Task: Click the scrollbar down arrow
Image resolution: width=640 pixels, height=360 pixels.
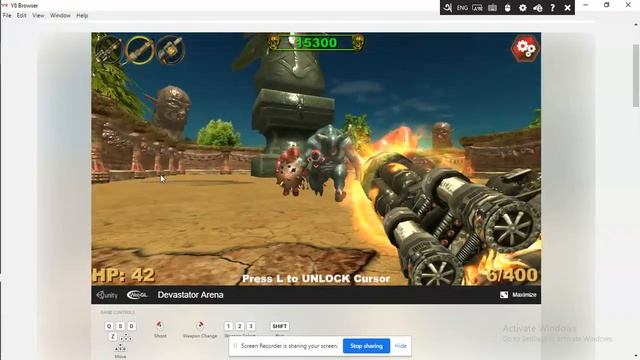Action: coord(636,356)
